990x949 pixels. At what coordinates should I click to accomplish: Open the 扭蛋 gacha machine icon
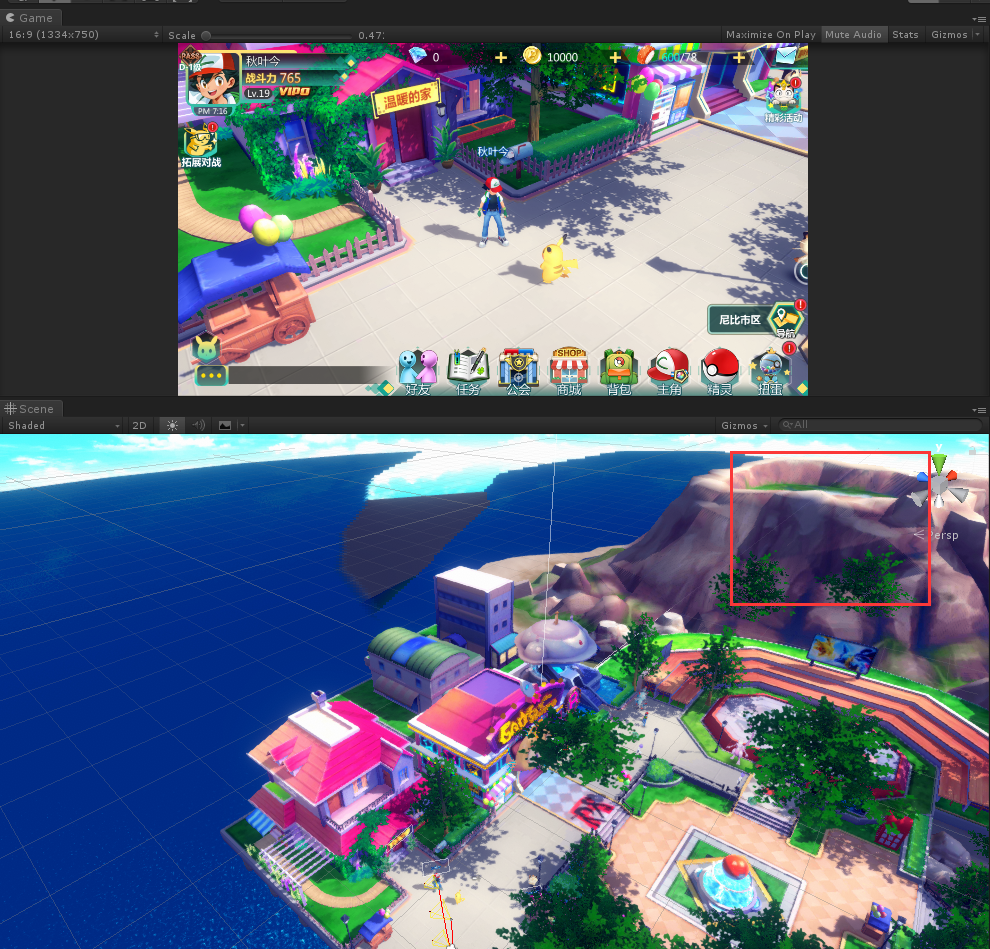coord(769,365)
